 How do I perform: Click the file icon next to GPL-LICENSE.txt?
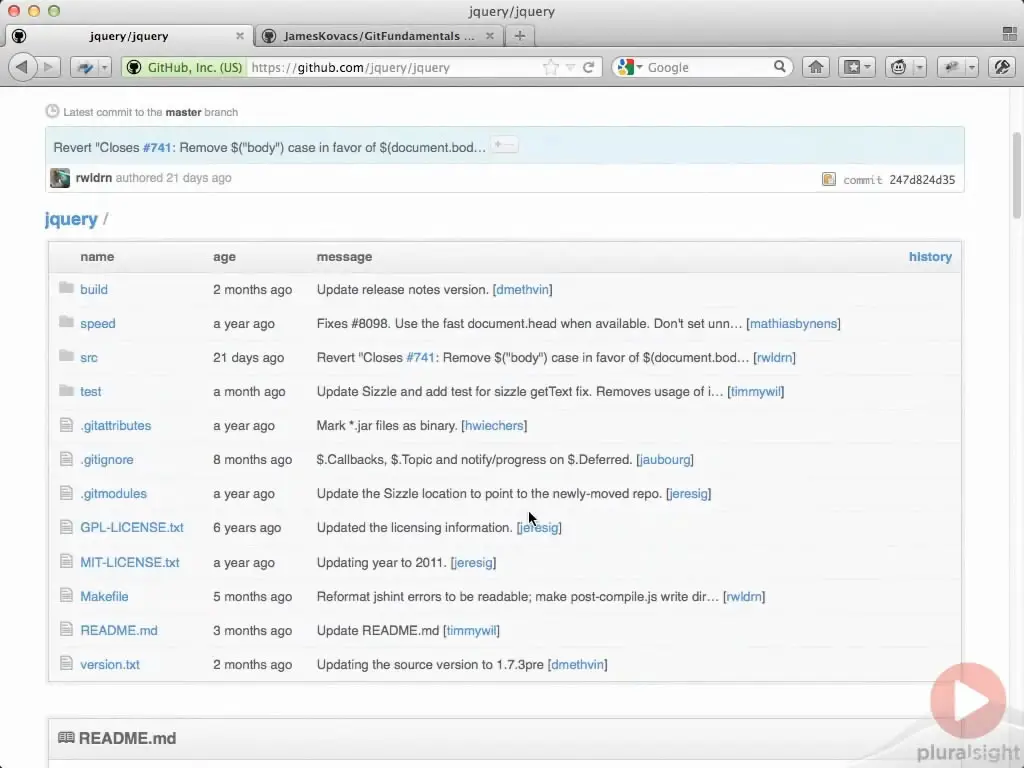66,527
